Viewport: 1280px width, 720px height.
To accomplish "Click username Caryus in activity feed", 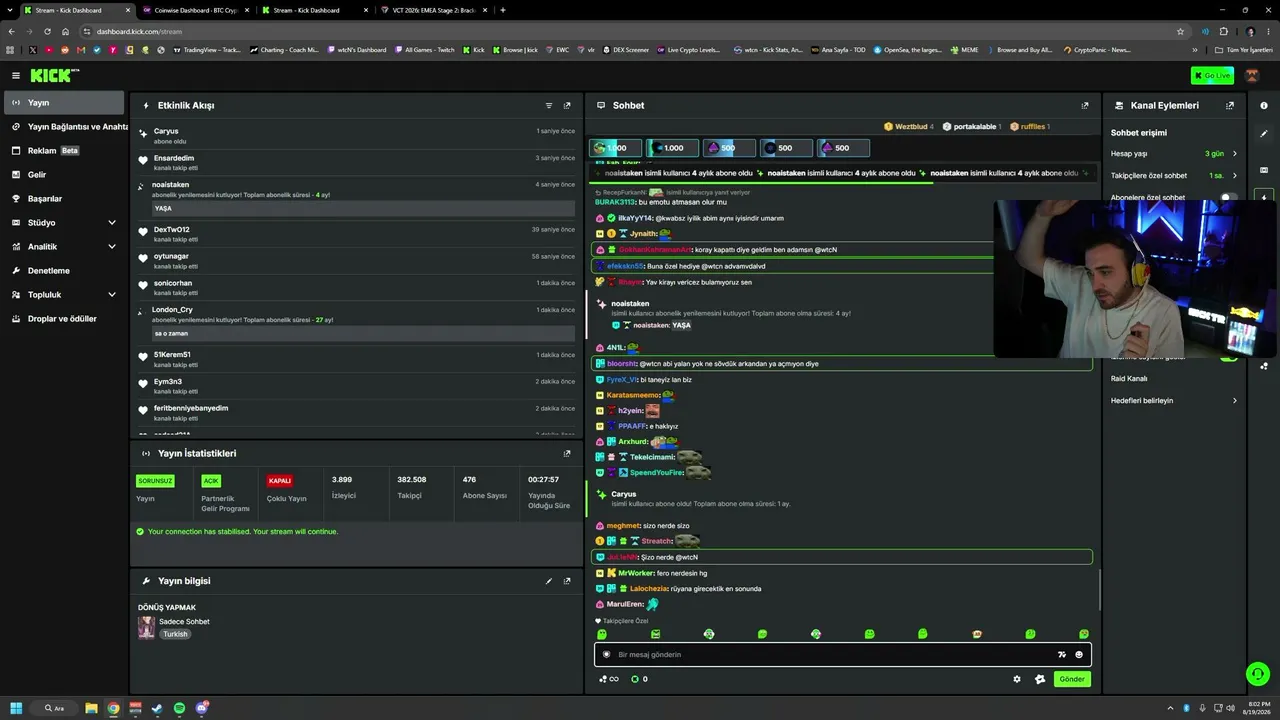I will click(x=166, y=131).
